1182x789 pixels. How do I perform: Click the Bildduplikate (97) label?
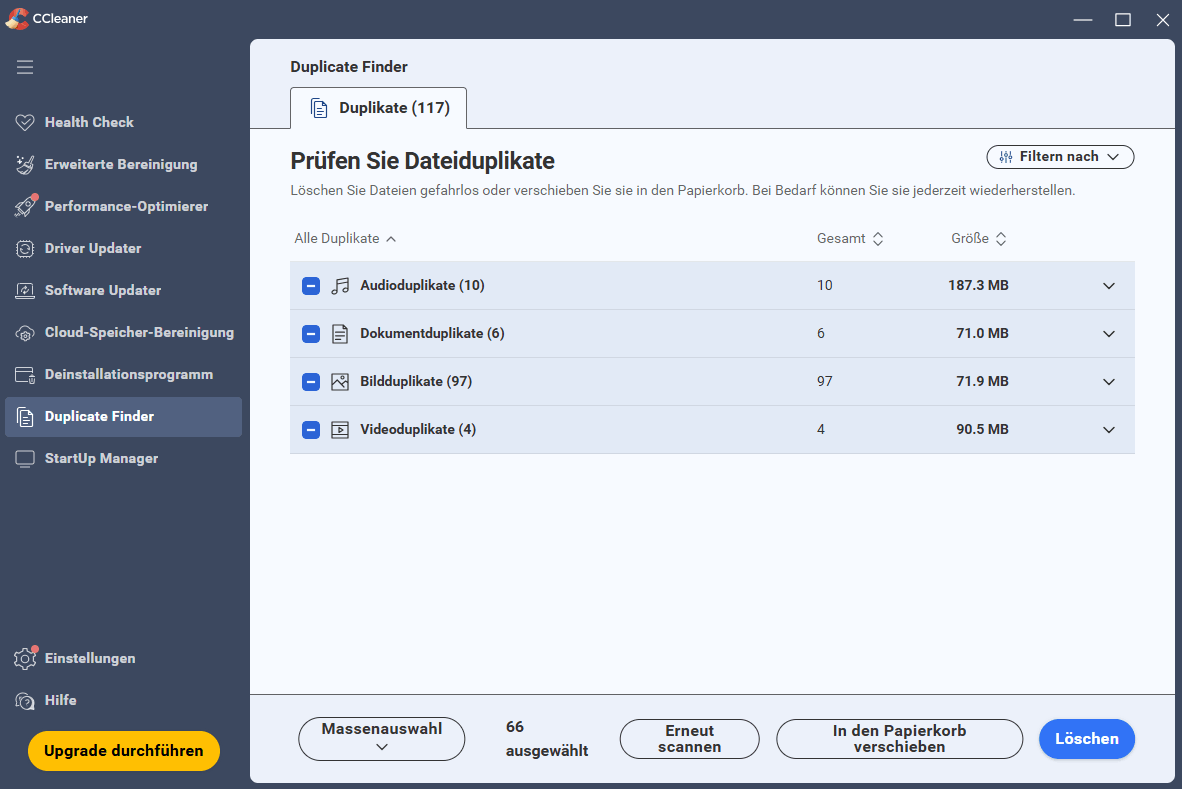(416, 381)
